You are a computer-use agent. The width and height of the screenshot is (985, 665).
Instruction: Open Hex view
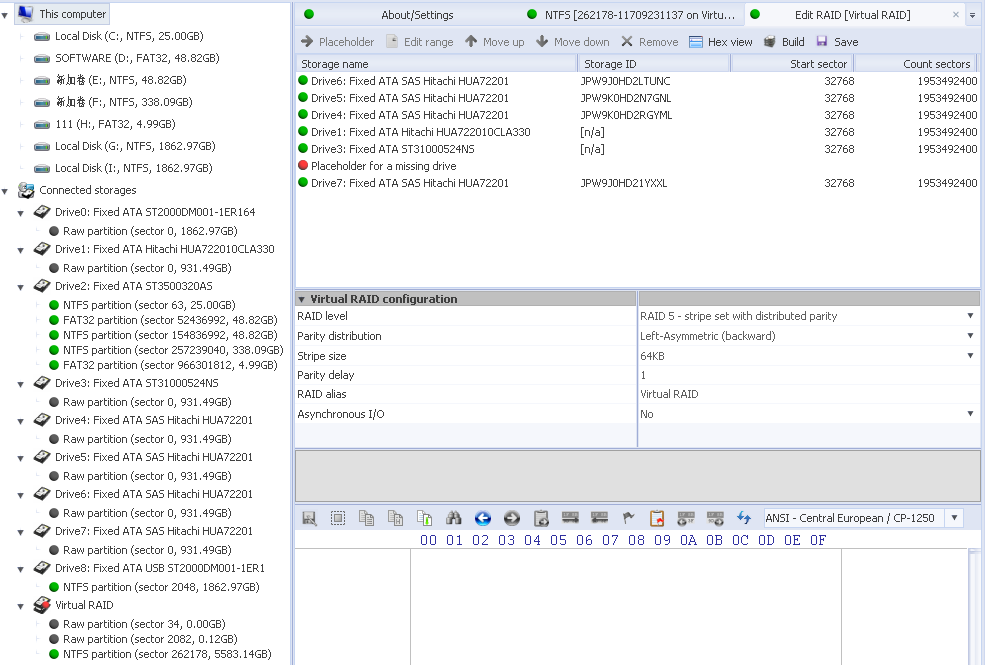click(x=721, y=42)
